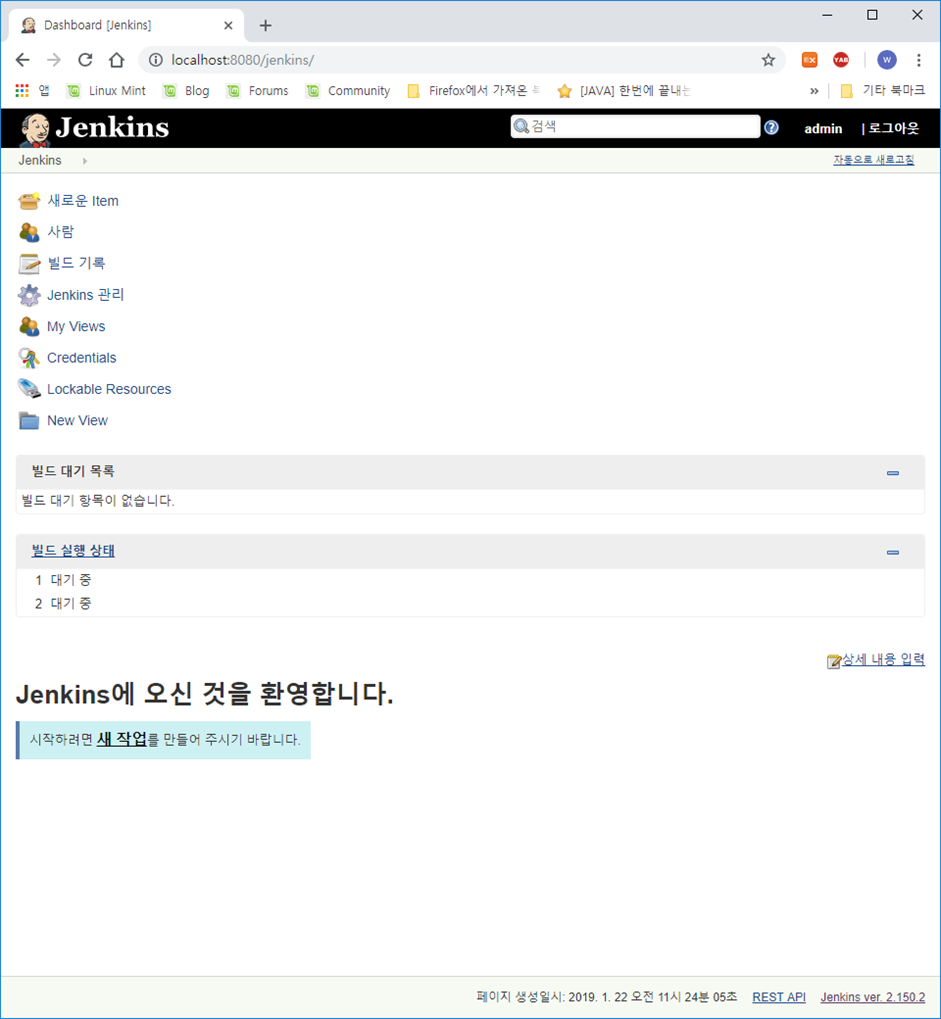
Task: Go to browser home page
Action: 116,60
